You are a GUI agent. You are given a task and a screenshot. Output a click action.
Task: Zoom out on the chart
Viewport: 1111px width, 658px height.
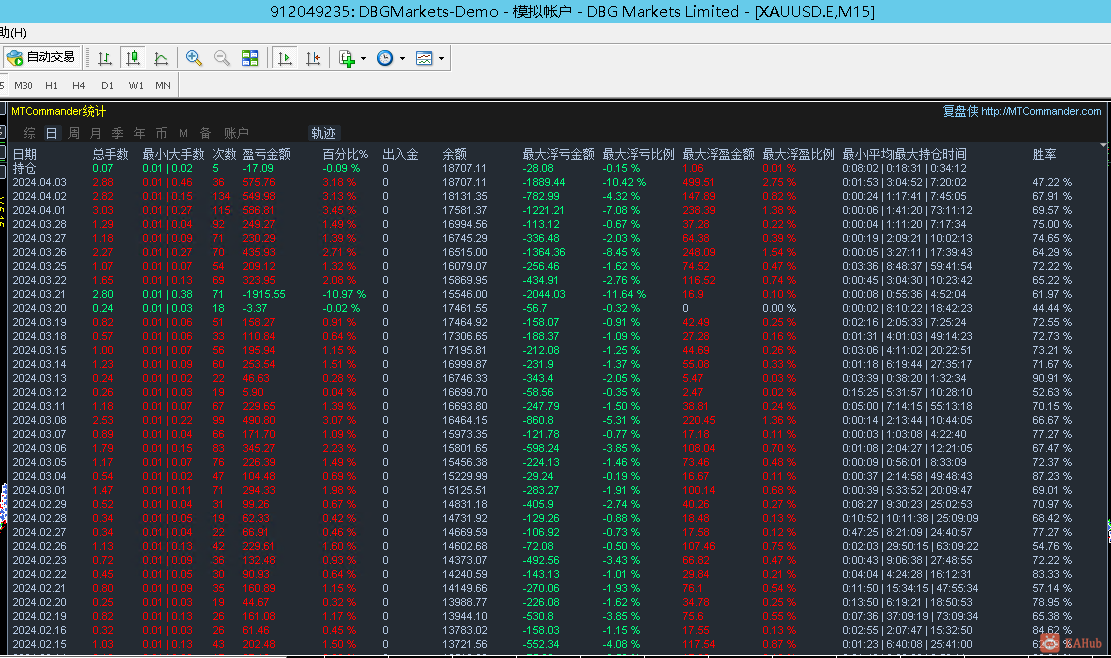point(222,58)
